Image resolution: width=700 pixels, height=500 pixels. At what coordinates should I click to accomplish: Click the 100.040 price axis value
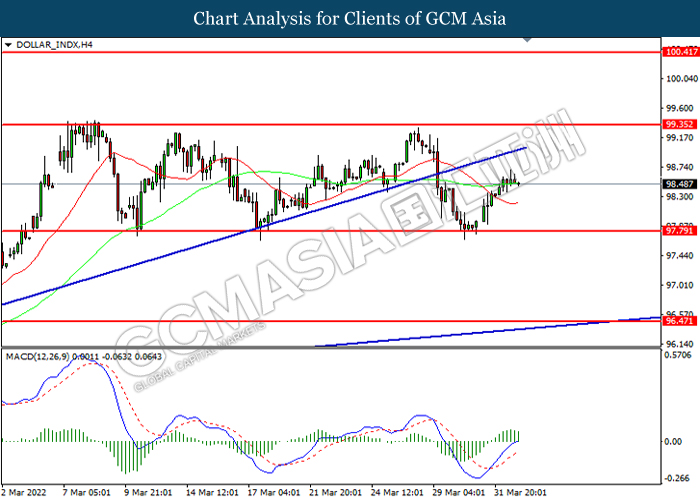pyautogui.click(x=682, y=79)
